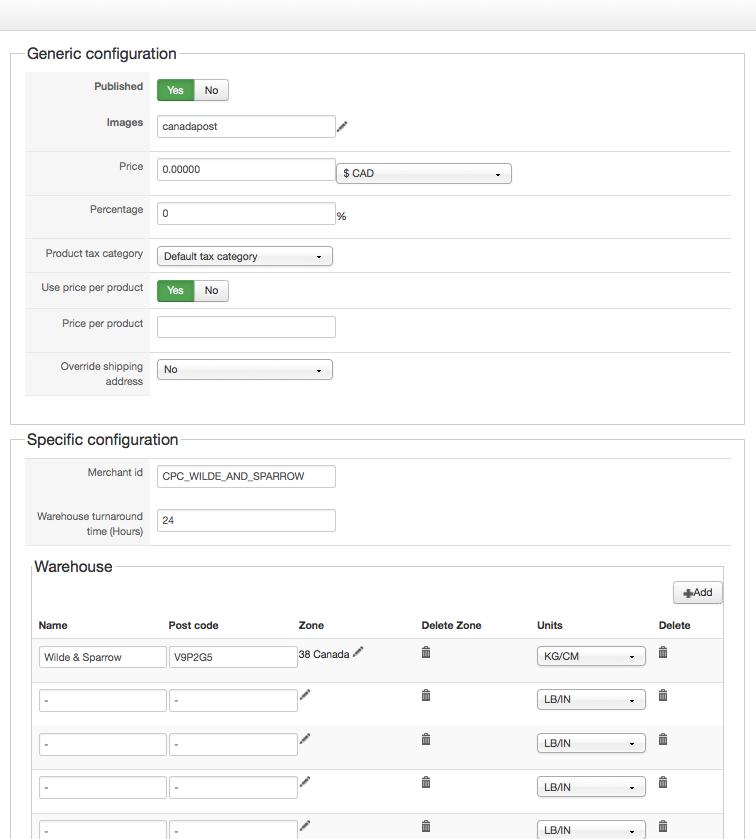Delete the Wilde & Sparrow warehouse row
Viewport: 756px width, 839px height.
tap(662, 652)
